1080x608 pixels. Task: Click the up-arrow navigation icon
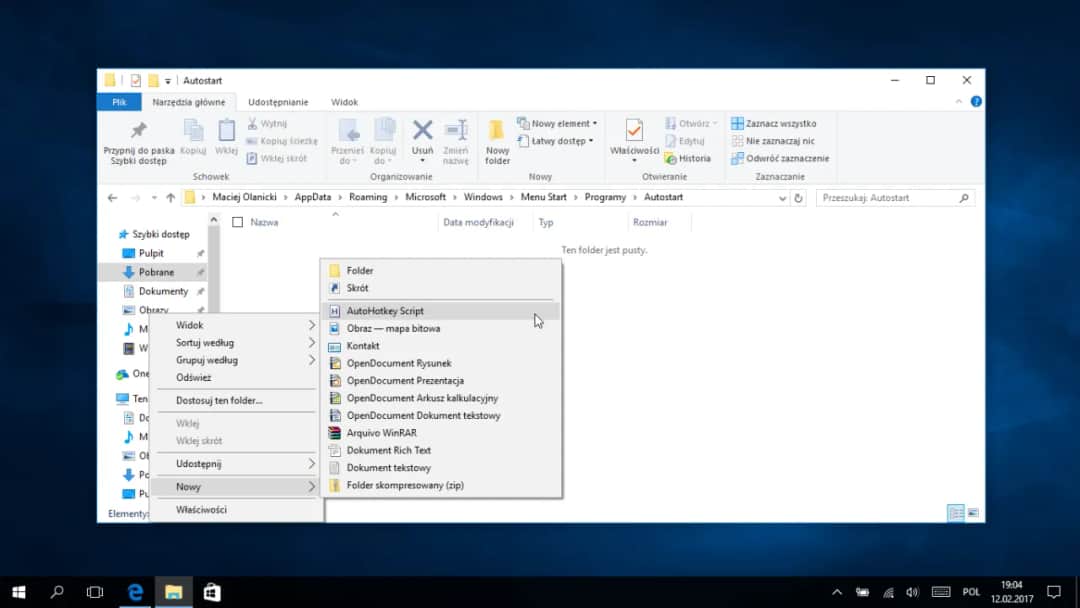[170, 197]
